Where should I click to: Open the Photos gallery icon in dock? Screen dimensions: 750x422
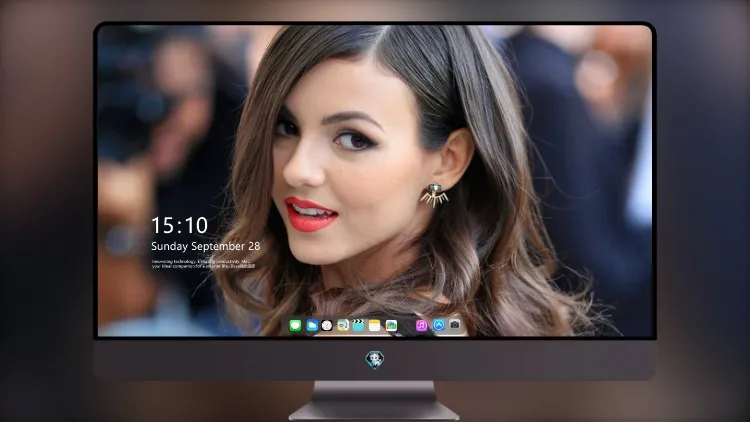[x=391, y=326]
